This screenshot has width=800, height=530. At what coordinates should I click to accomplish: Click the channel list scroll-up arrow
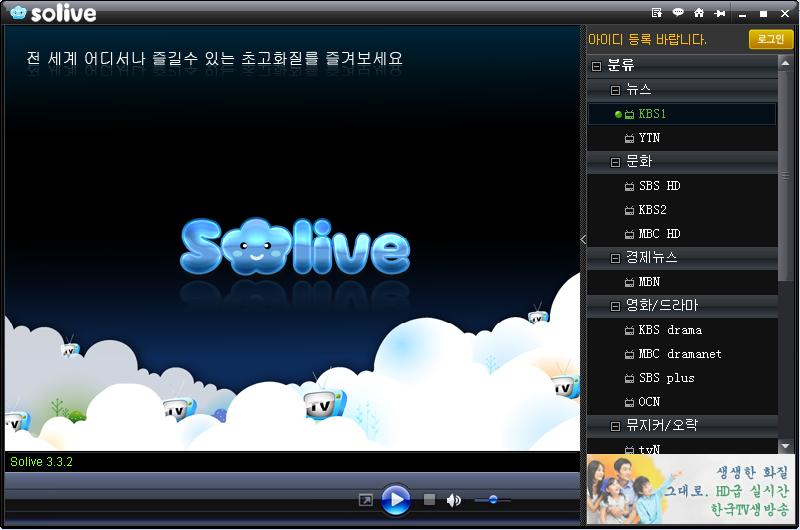click(785, 63)
